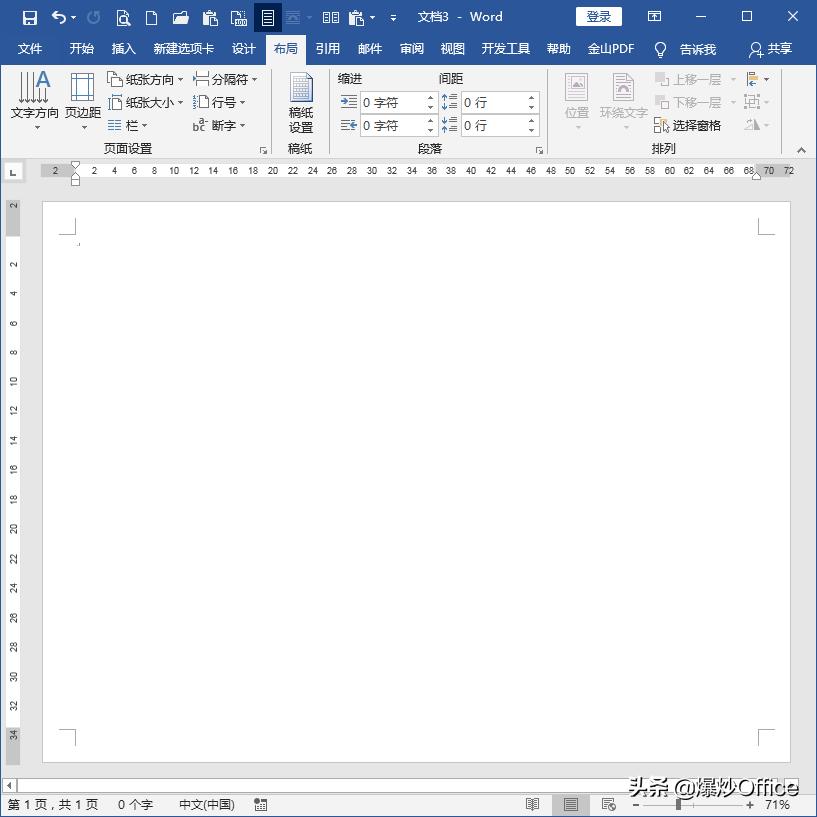Click horizontal scrollbar left arrow
The image size is (817, 817).
9,785
